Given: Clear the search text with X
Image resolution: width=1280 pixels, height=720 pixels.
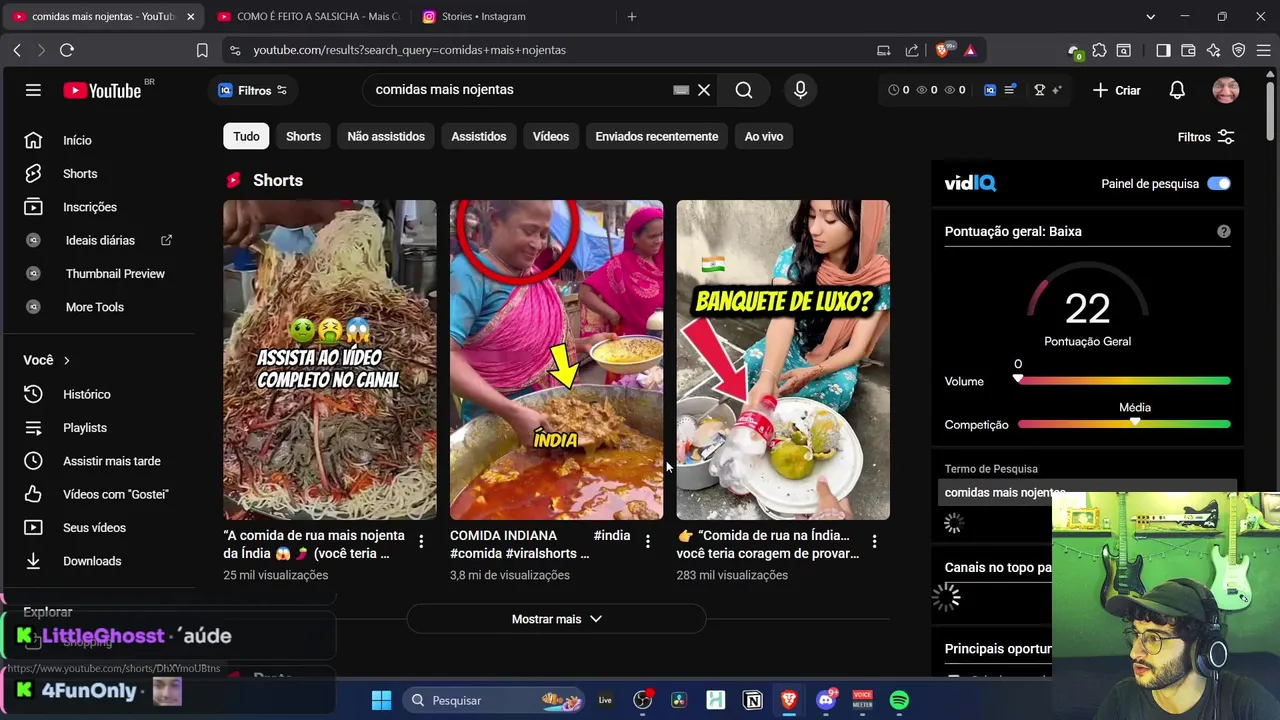Looking at the screenshot, I should coord(704,90).
